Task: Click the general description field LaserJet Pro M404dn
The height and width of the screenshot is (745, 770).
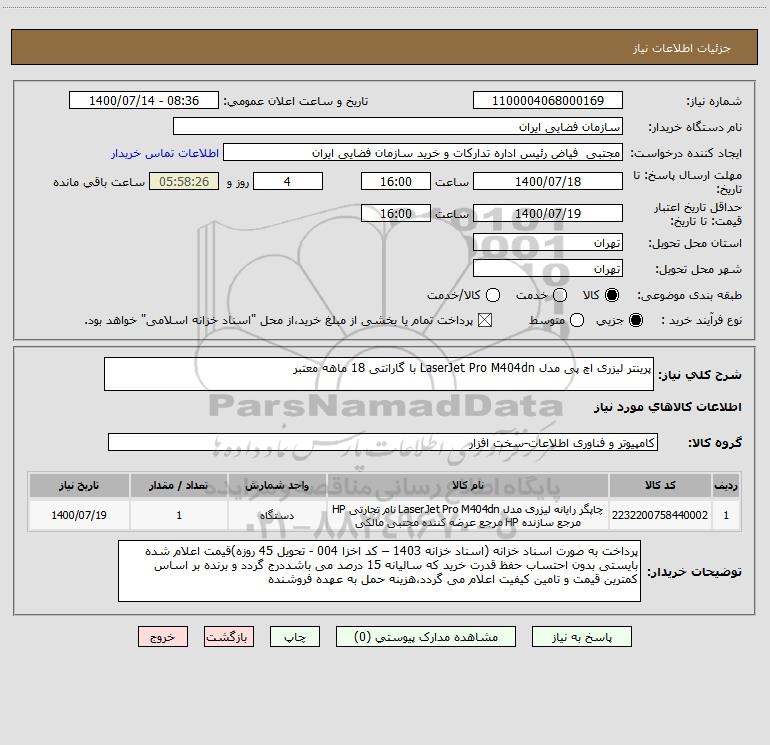Action: [x=379, y=374]
